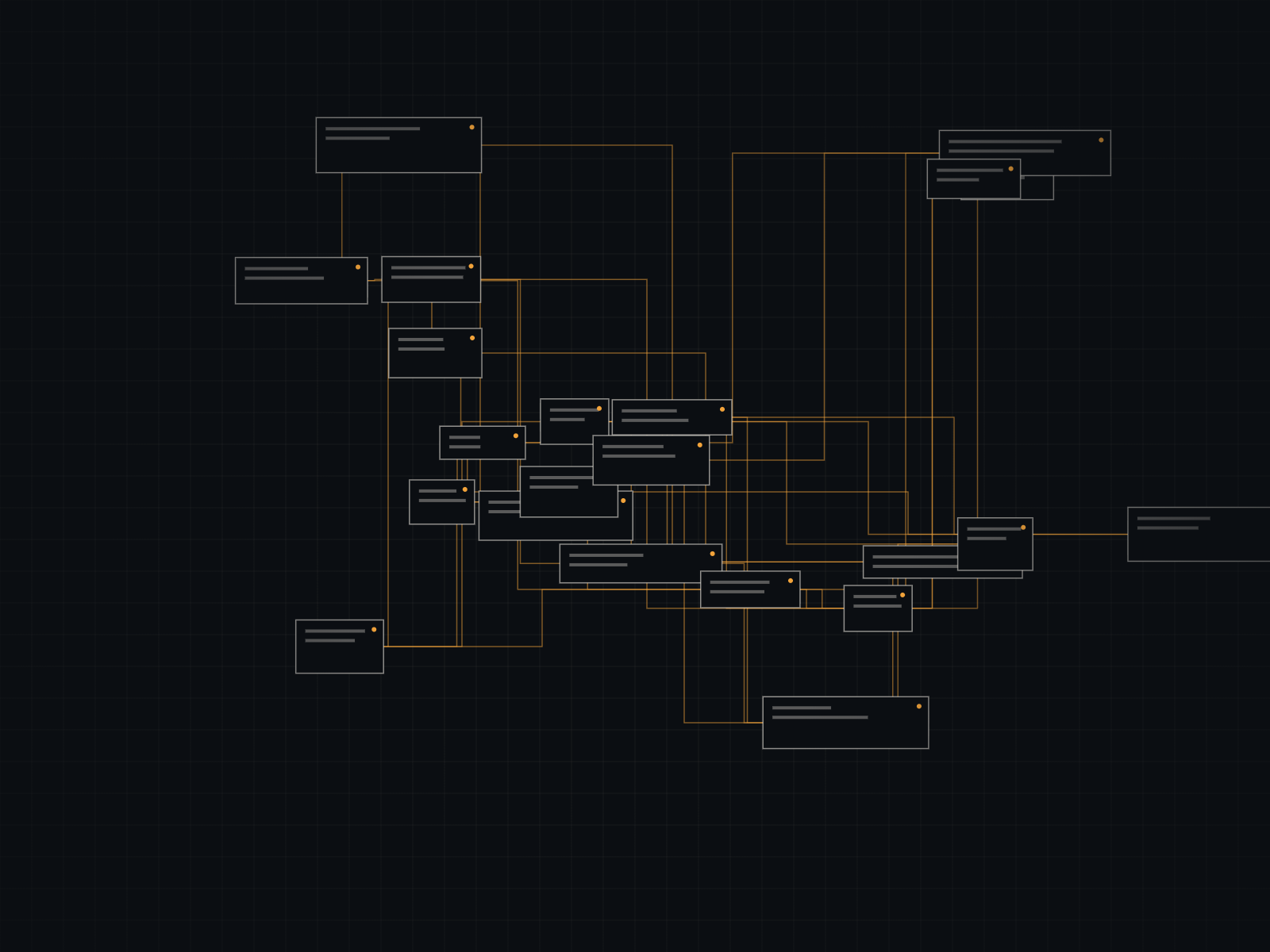Select the node directly below the top-left node's lower-right neighbor

[435, 353]
